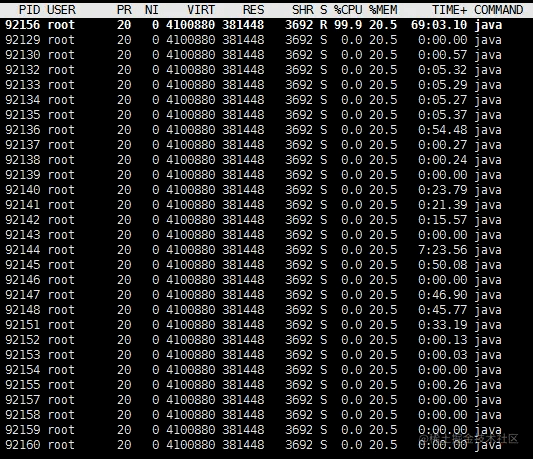The image size is (533, 459).
Task: Click the 0:54.48 time entry
Action: click(443, 130)
